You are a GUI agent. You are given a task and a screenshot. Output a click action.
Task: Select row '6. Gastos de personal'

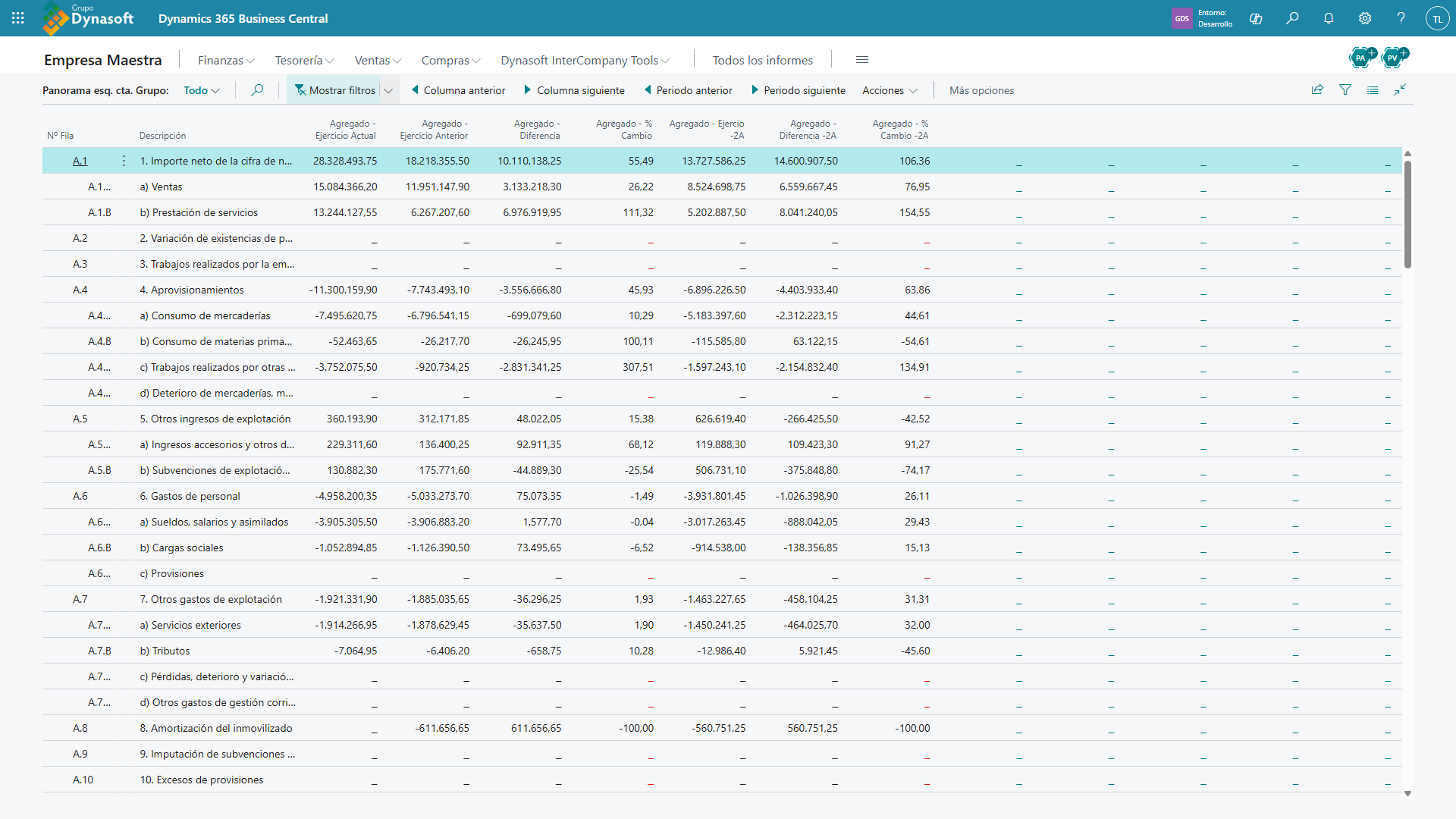pyautogui.click(x=722, y=496)
